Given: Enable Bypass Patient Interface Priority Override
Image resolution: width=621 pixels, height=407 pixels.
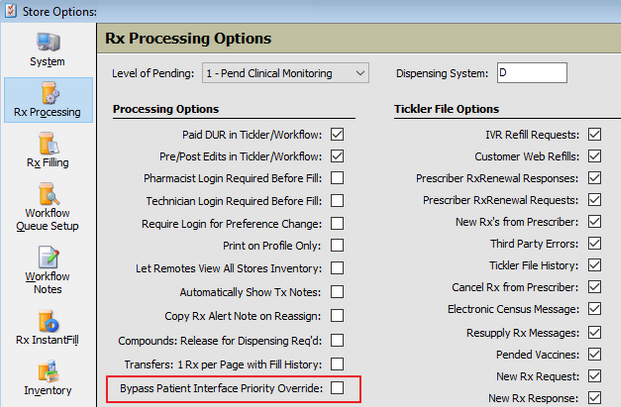Looking at the screenshot, I should (x=337, y=388).
